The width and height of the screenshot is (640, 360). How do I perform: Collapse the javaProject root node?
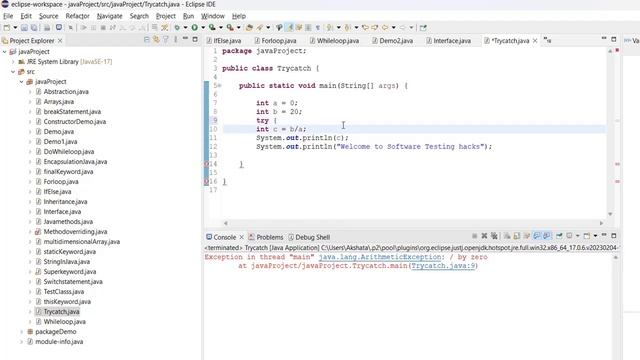[x=4, y=52]
